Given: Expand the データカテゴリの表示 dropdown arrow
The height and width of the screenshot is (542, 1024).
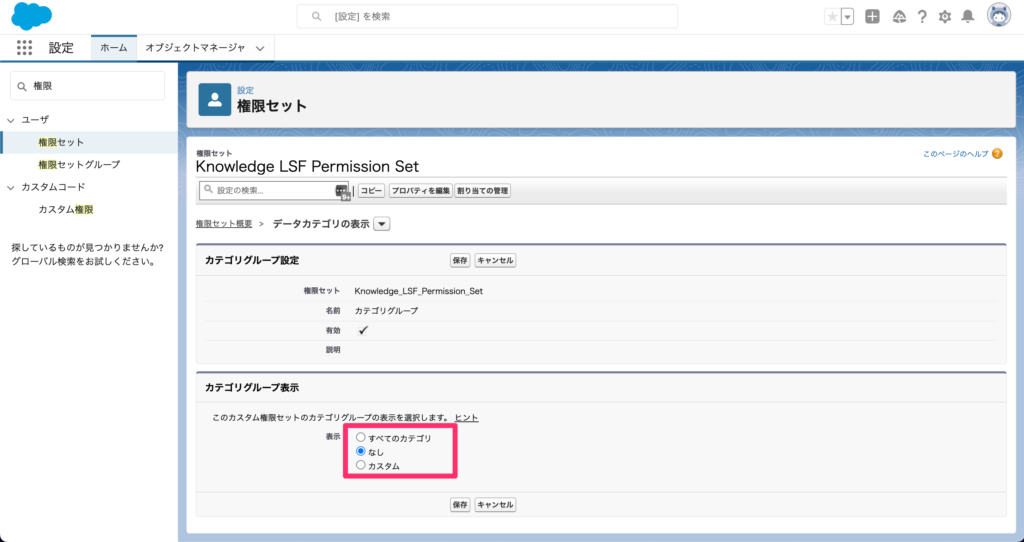Looking at the screenshot, I should tap(382, 224).
